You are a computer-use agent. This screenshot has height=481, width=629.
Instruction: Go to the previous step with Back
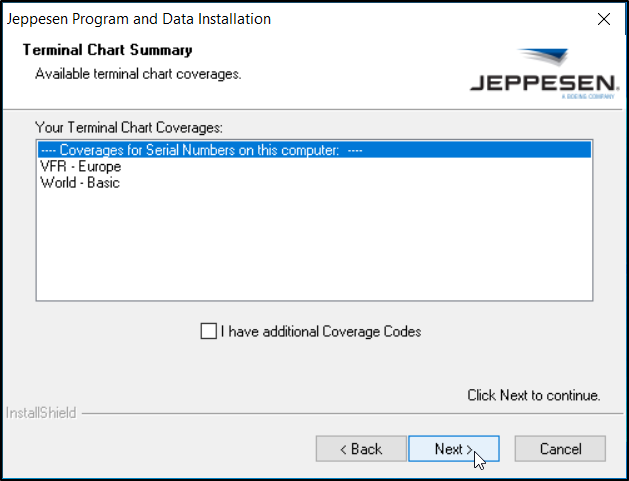(x=360, y=449)
